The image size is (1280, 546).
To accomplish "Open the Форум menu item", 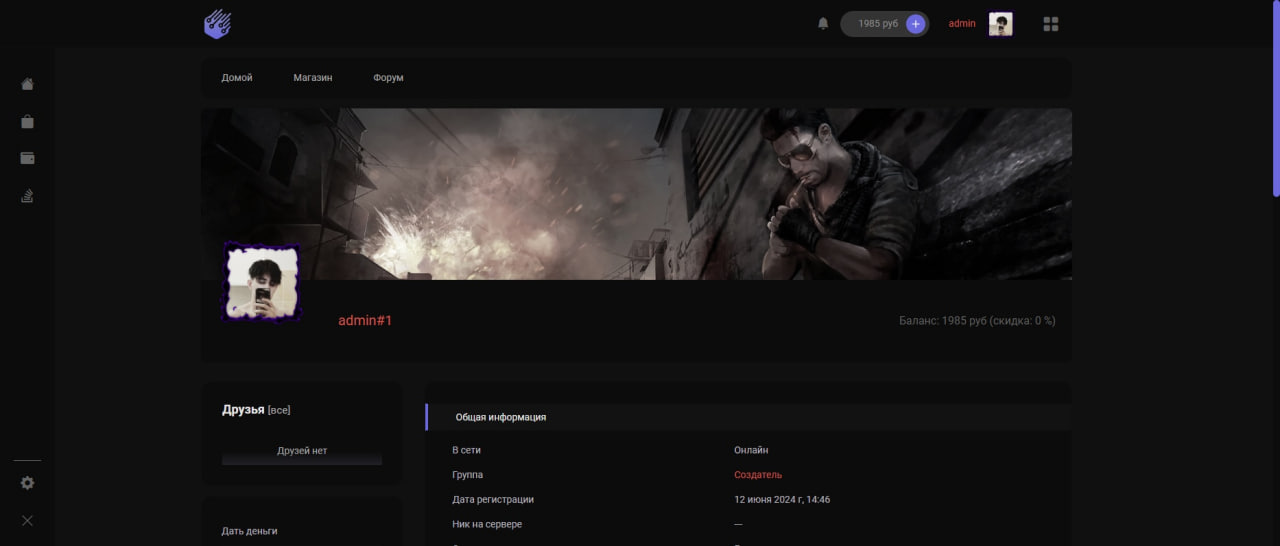I will click(x=388, y=78).
